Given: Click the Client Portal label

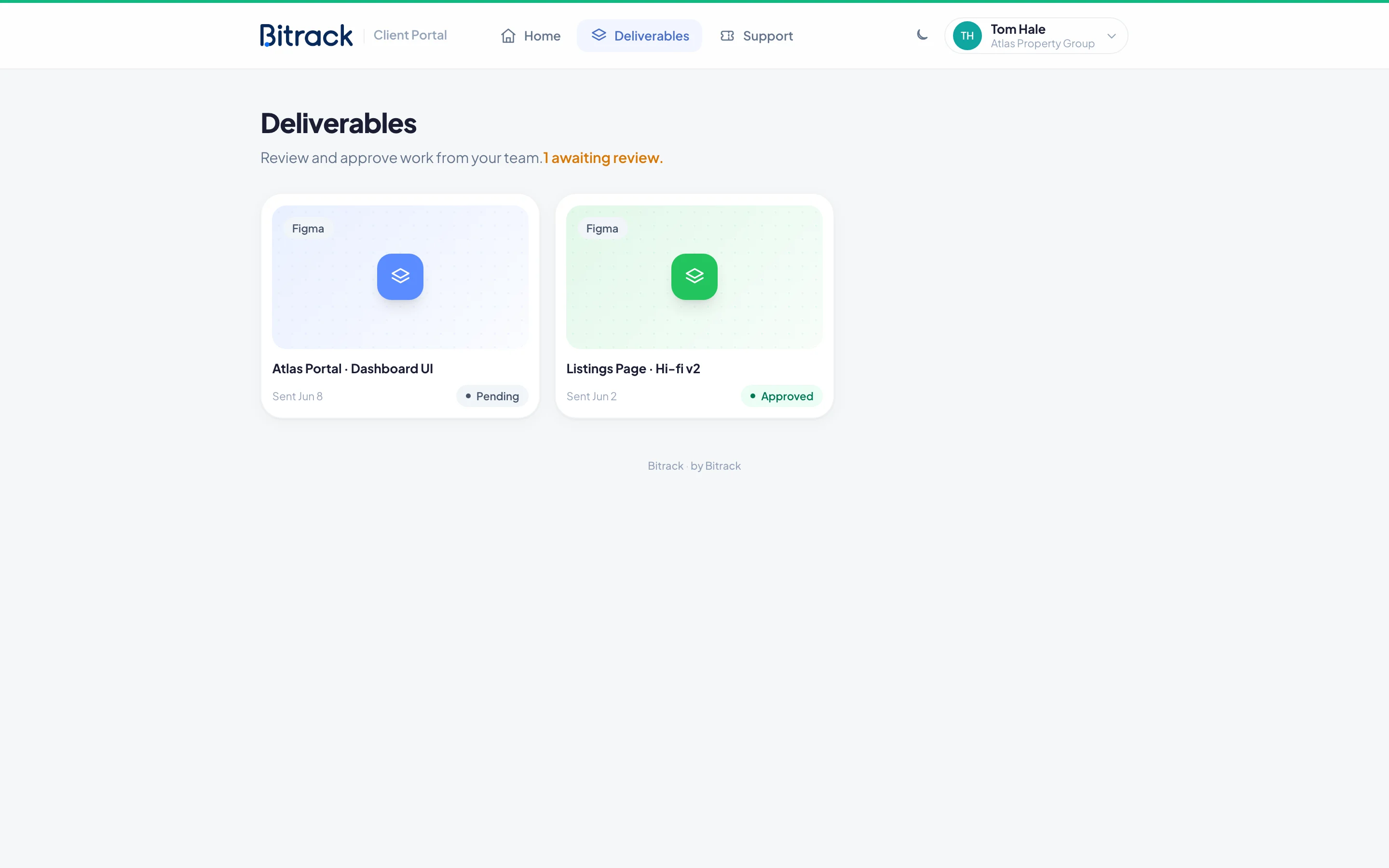Looking at the screenshot, I should click(x=410, y=35).
